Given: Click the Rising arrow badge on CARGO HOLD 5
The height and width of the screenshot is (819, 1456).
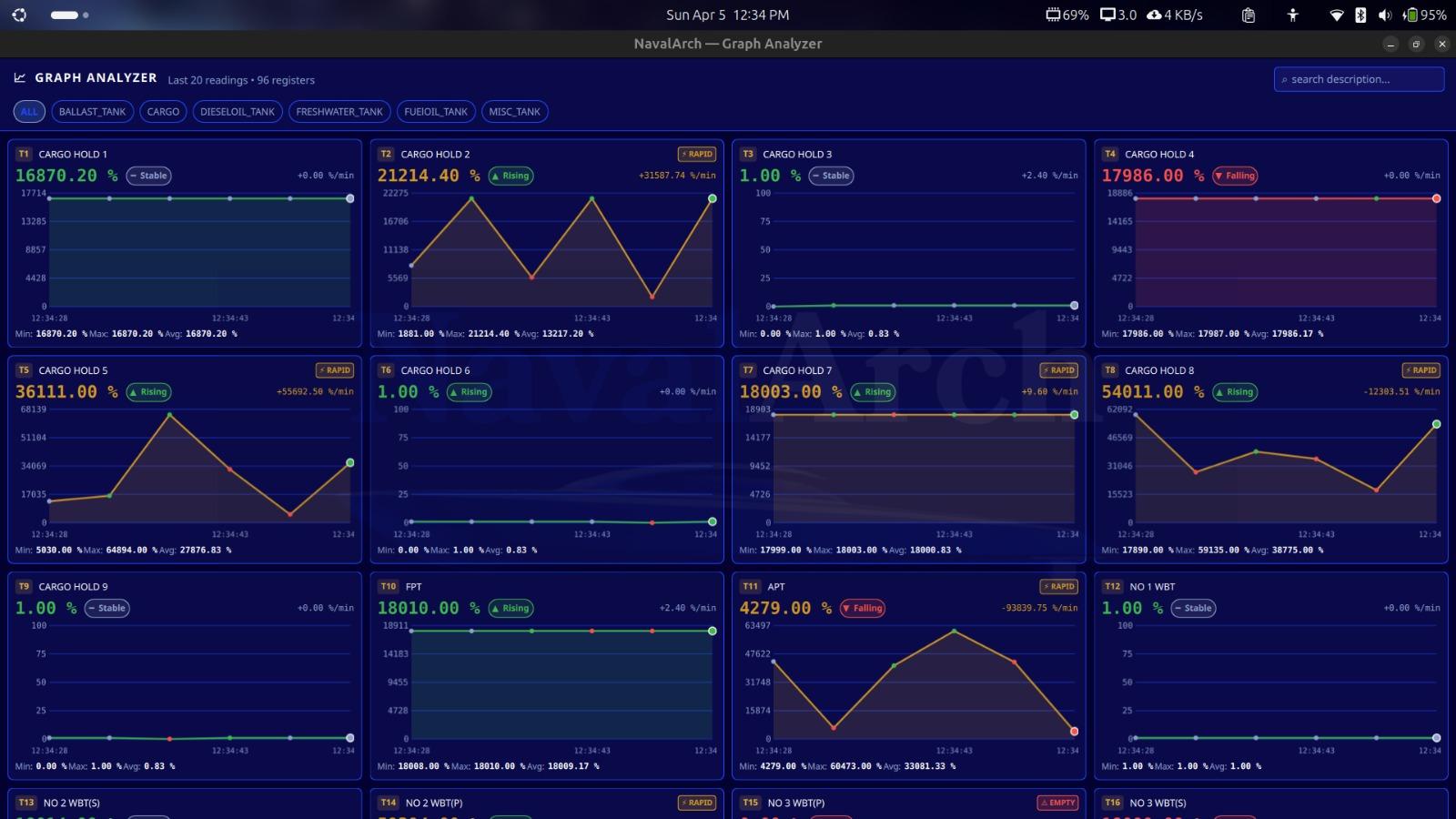Looking at the screenshot, I should [x=149, y=392].
